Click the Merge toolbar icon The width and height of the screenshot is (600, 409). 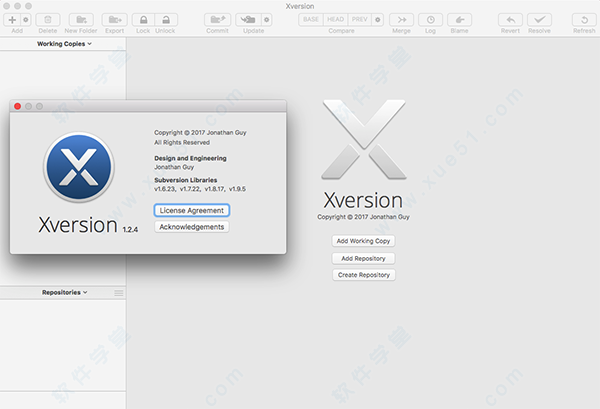[401, 20]
